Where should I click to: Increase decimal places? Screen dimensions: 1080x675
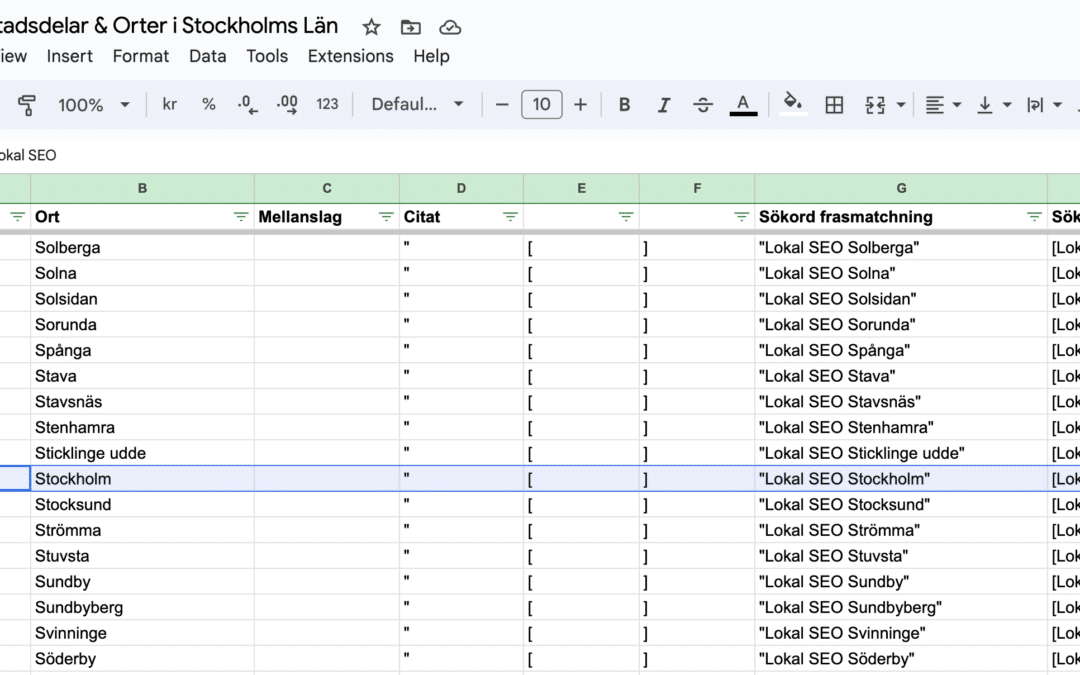pos(287,105)
